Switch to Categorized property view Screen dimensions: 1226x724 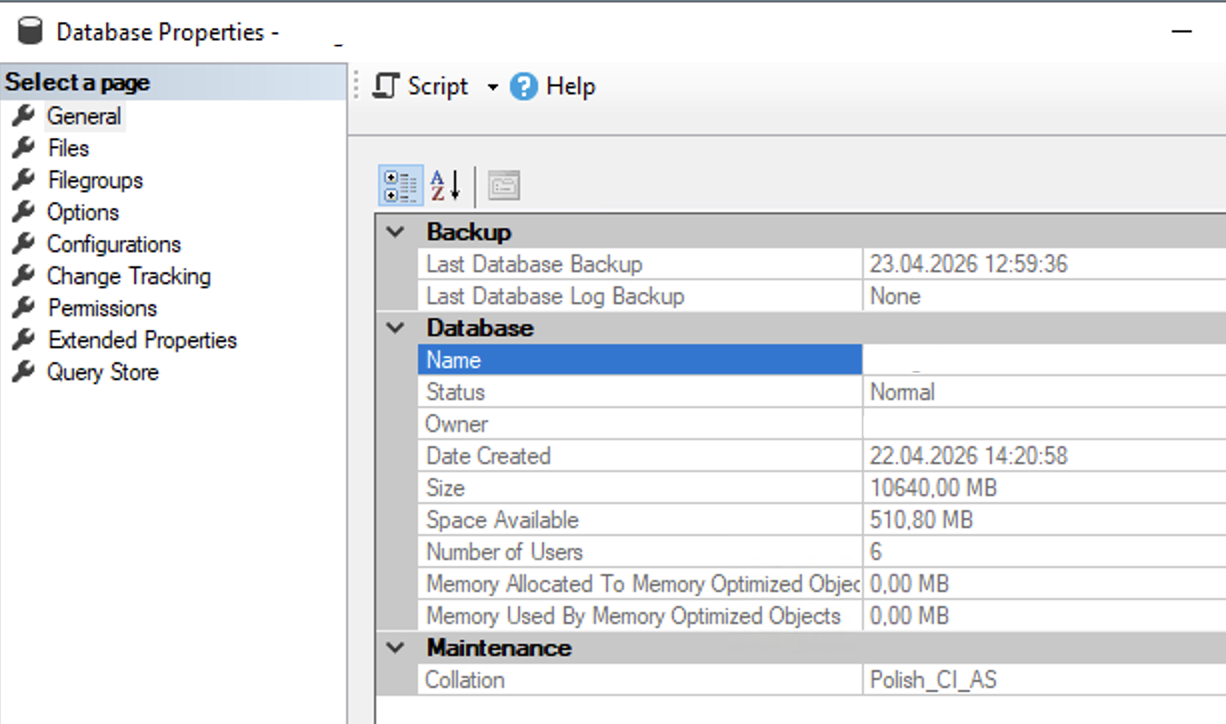pyautogui.click(x=399, y=183)
